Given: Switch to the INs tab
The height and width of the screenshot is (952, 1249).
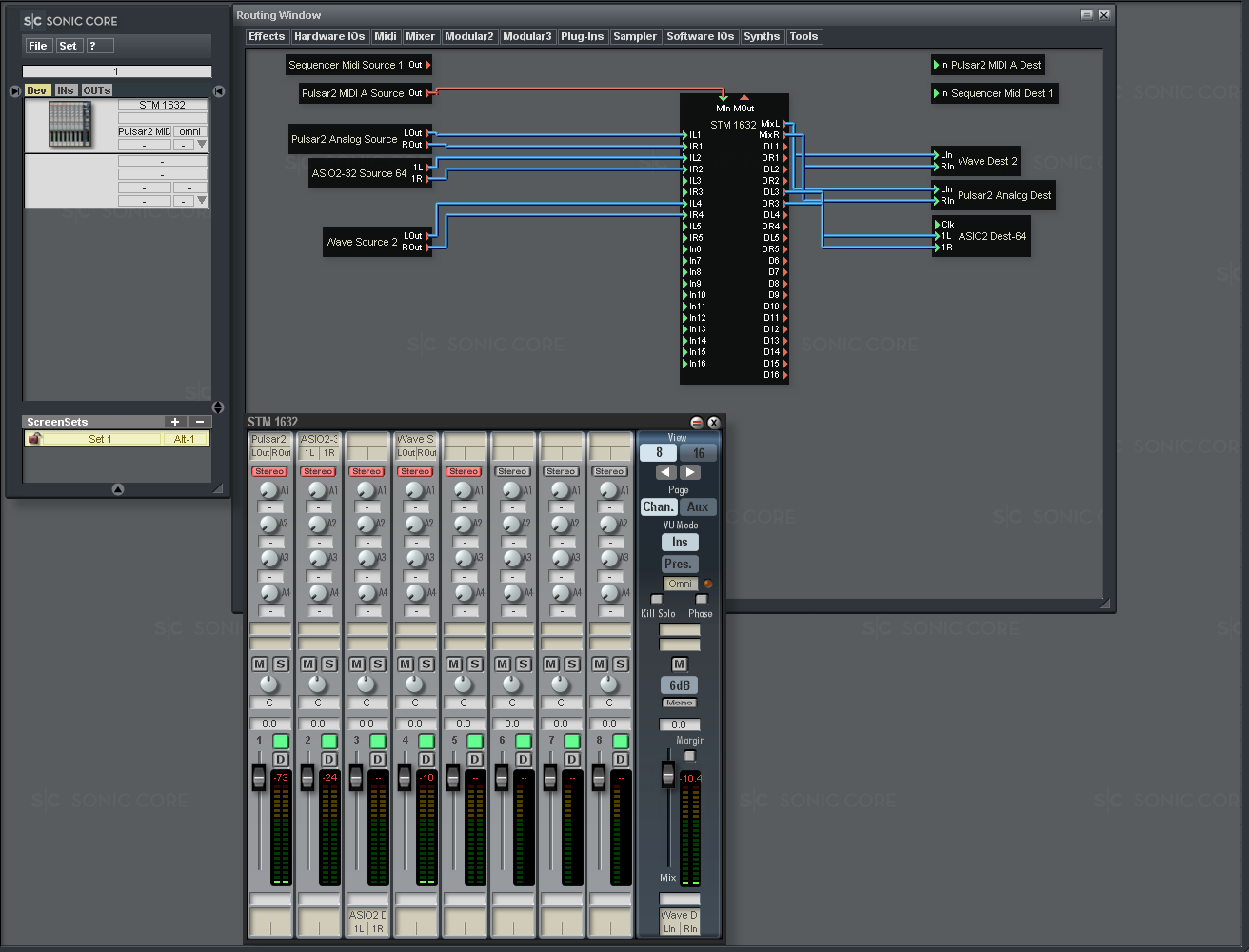Looking at the screenshot, I should (65, 90).
